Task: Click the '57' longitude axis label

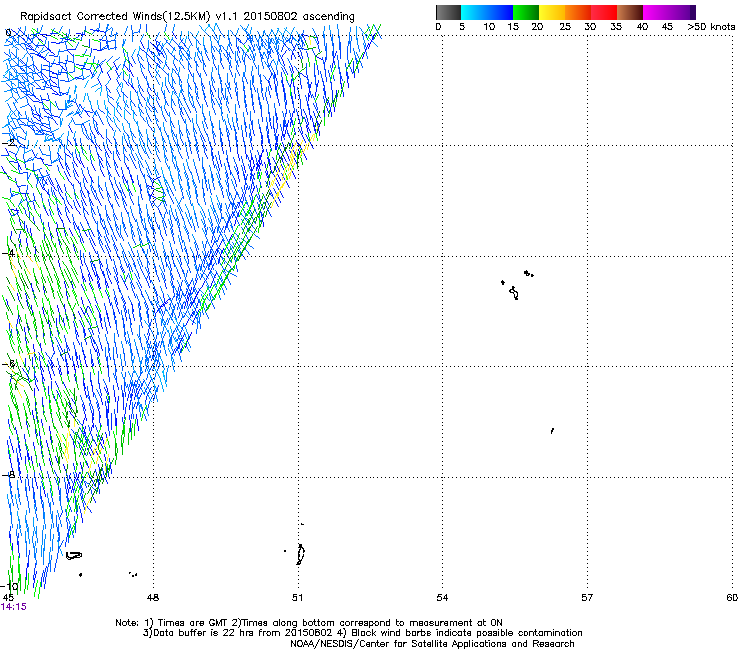Action: point(587,598)
